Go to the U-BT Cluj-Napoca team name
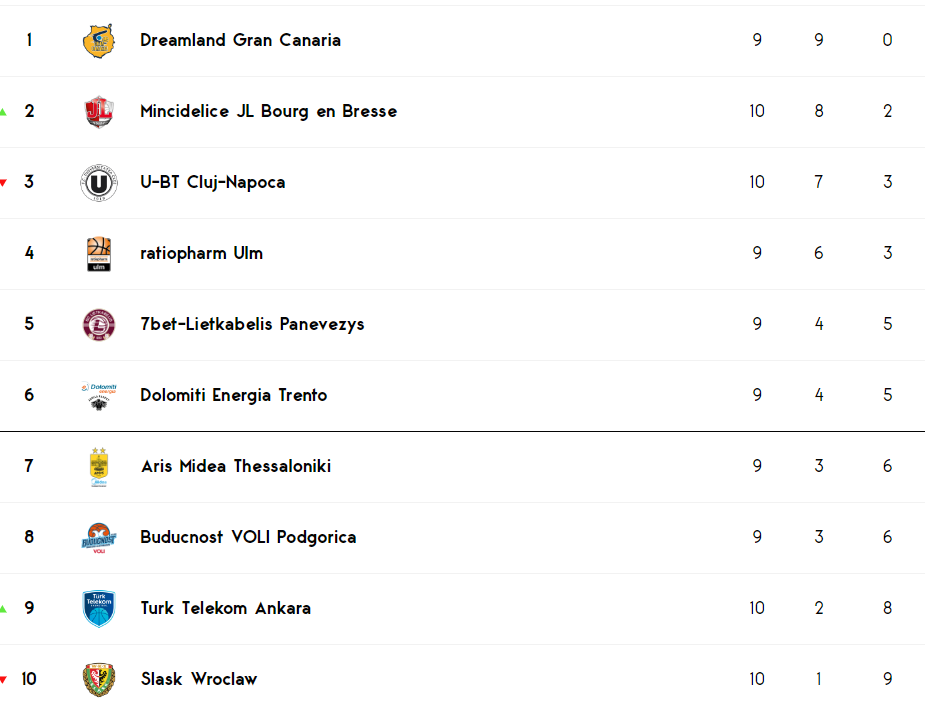The height and width of the screenshot is (711, 925). tap(212, 182)
